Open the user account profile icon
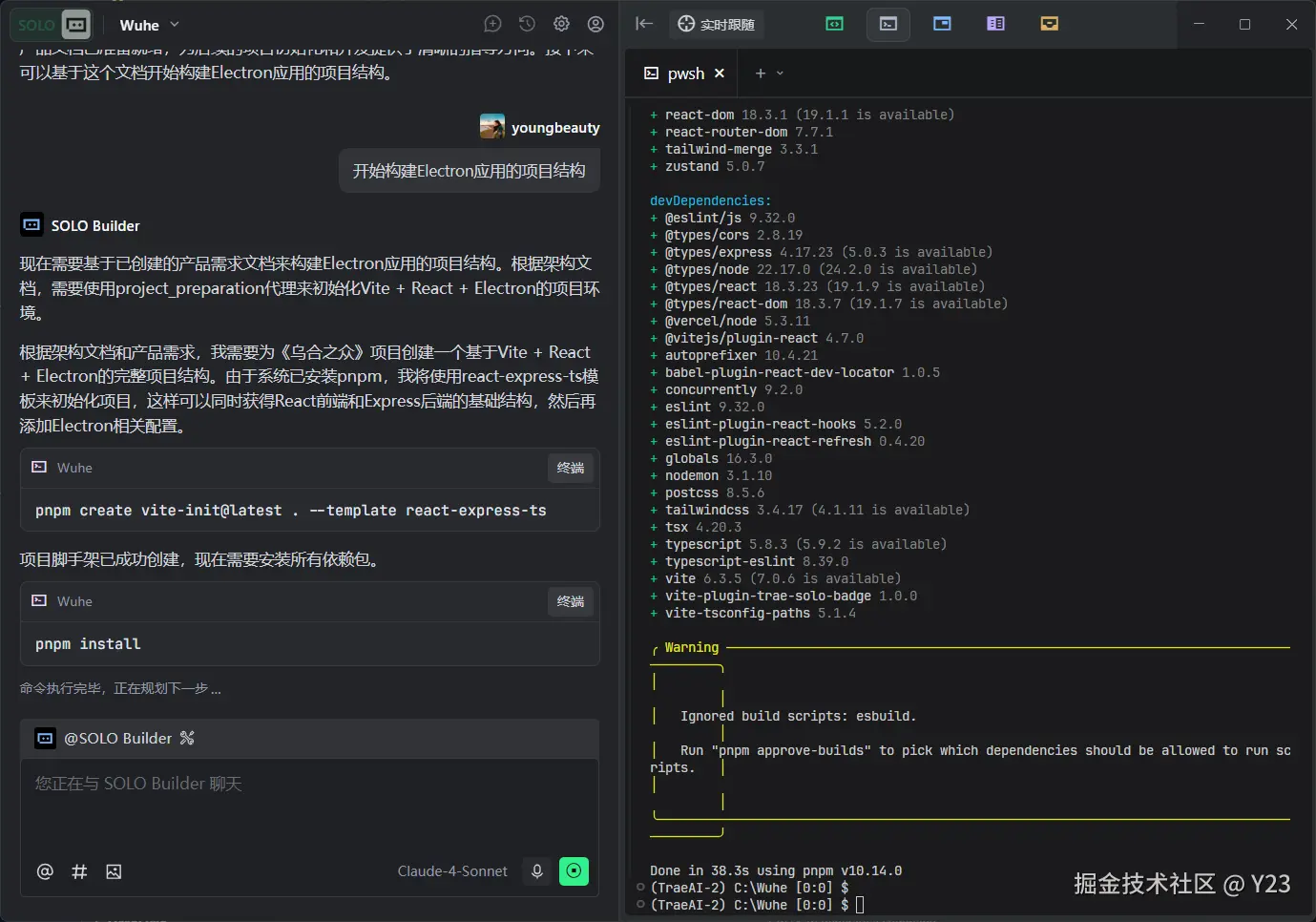The height and width of the screenshot is (922, 1316). point(595,25)
